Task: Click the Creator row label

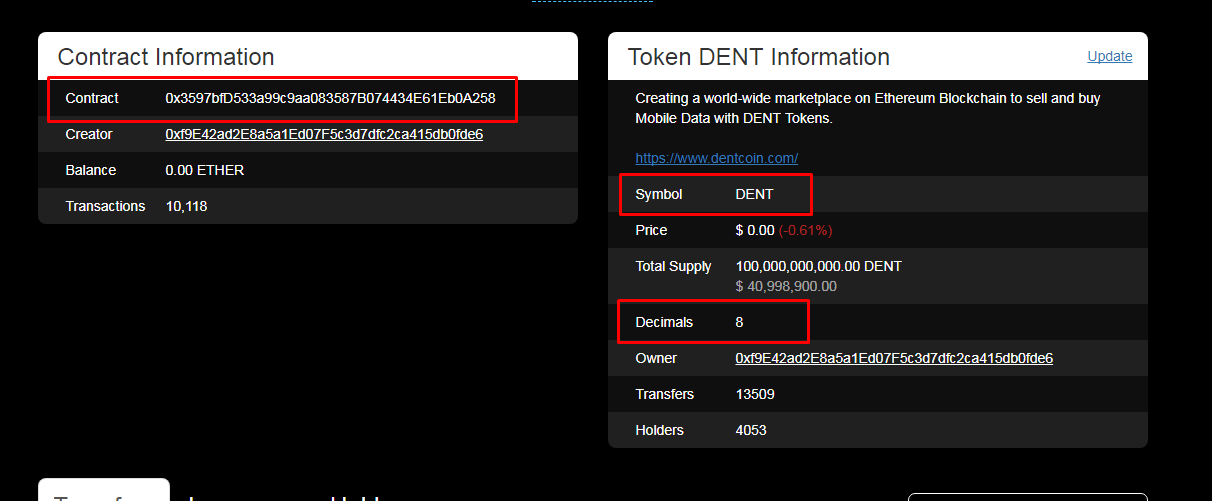Action: click(89, 134)
